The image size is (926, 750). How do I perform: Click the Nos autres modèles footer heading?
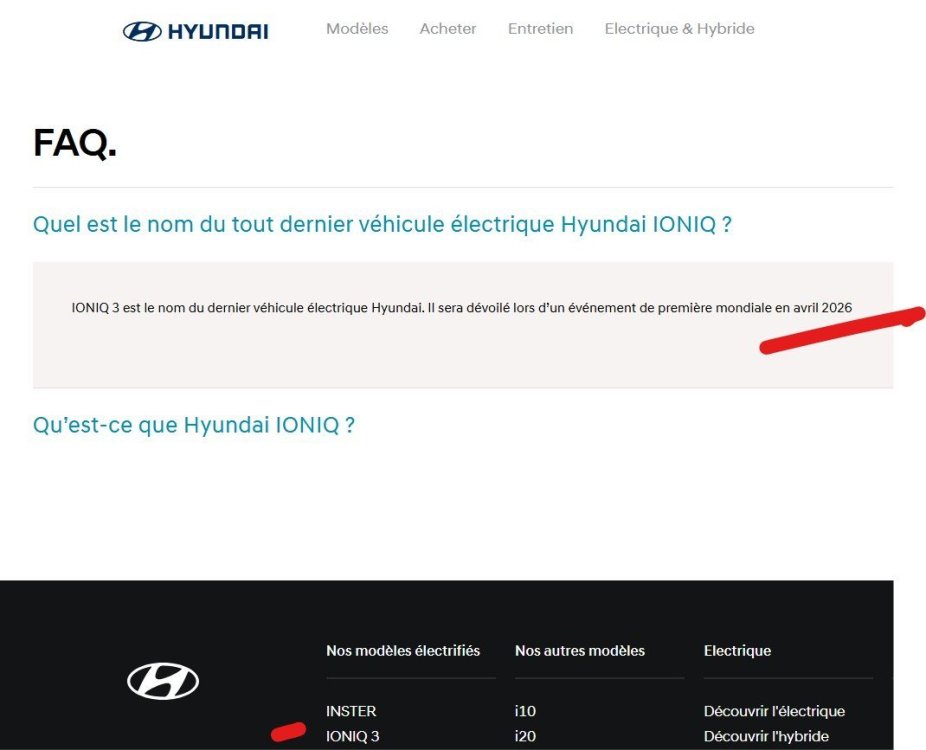coord(580,651)
